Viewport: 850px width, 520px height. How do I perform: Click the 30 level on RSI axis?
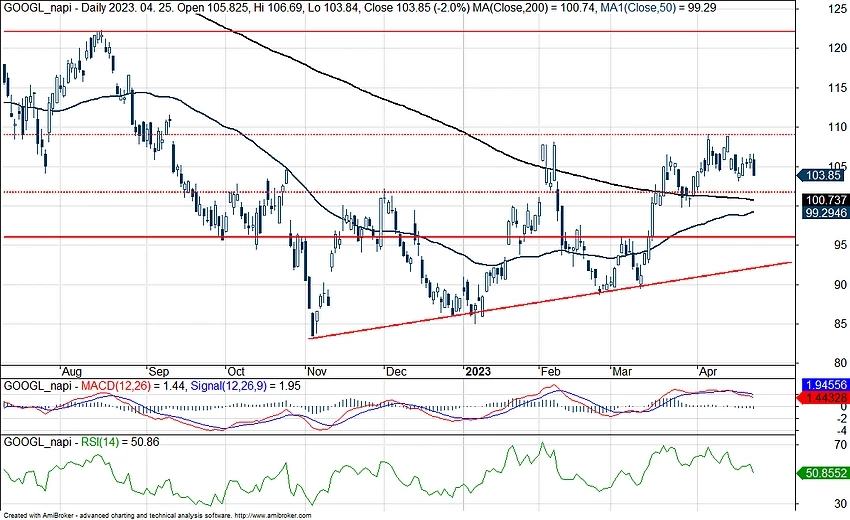(840, 504)
